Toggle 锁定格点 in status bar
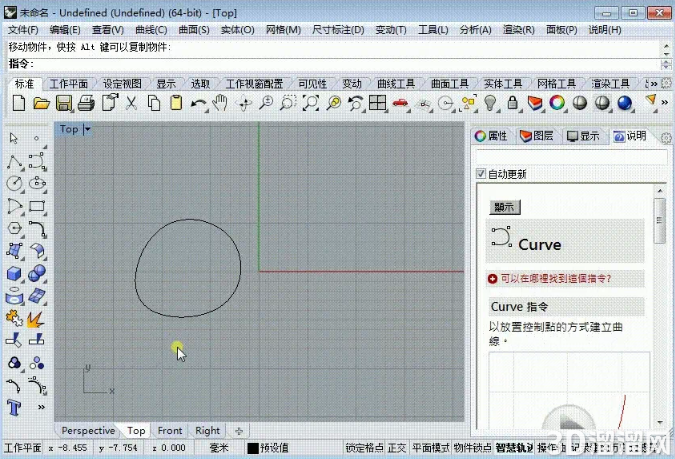 click(365, 448)
